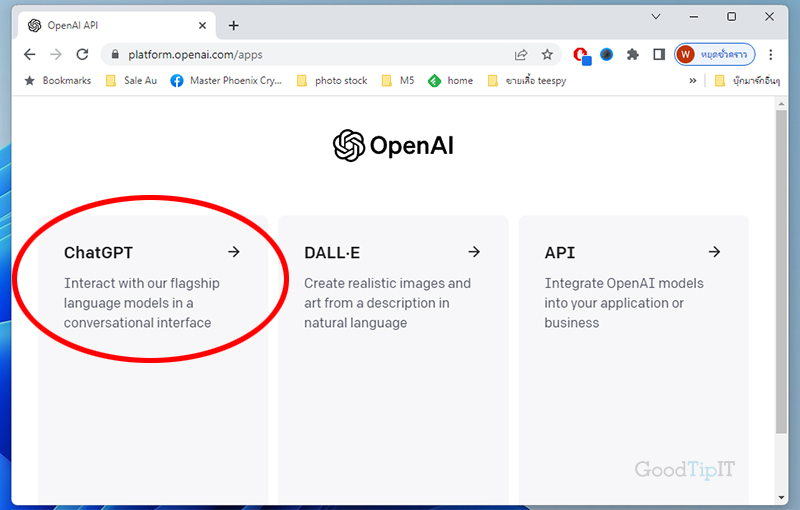This screenshot has height=510, width=800.
Task: Open the Chrome three-dot menu
Action: click(x=770, y=55)
